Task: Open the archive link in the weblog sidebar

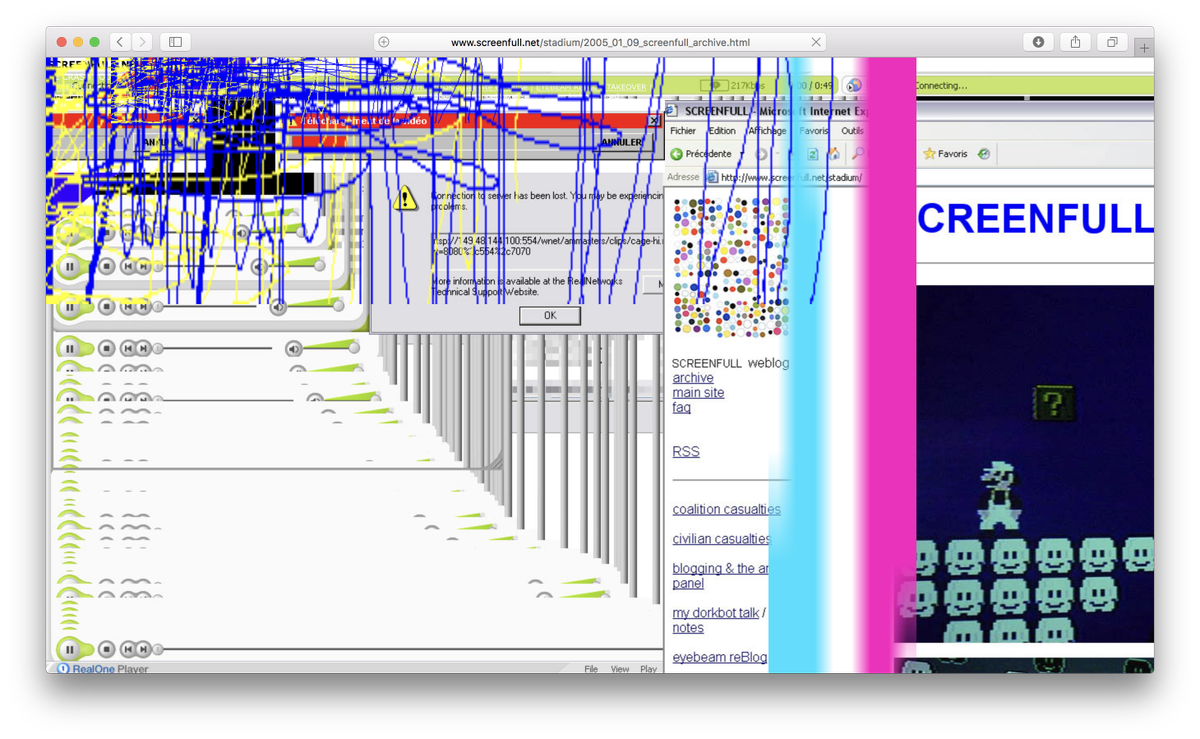Action: pyautogui.click(x=693, y=378)
